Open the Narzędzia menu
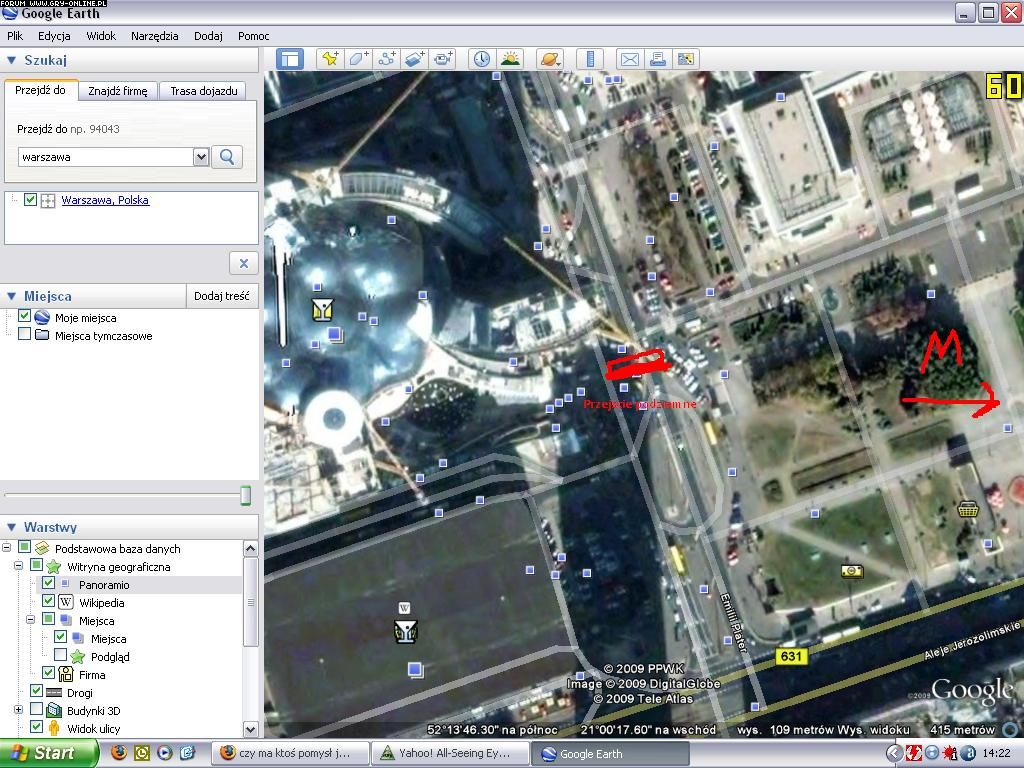This screenshot has height=768, width=1024. 154,36
